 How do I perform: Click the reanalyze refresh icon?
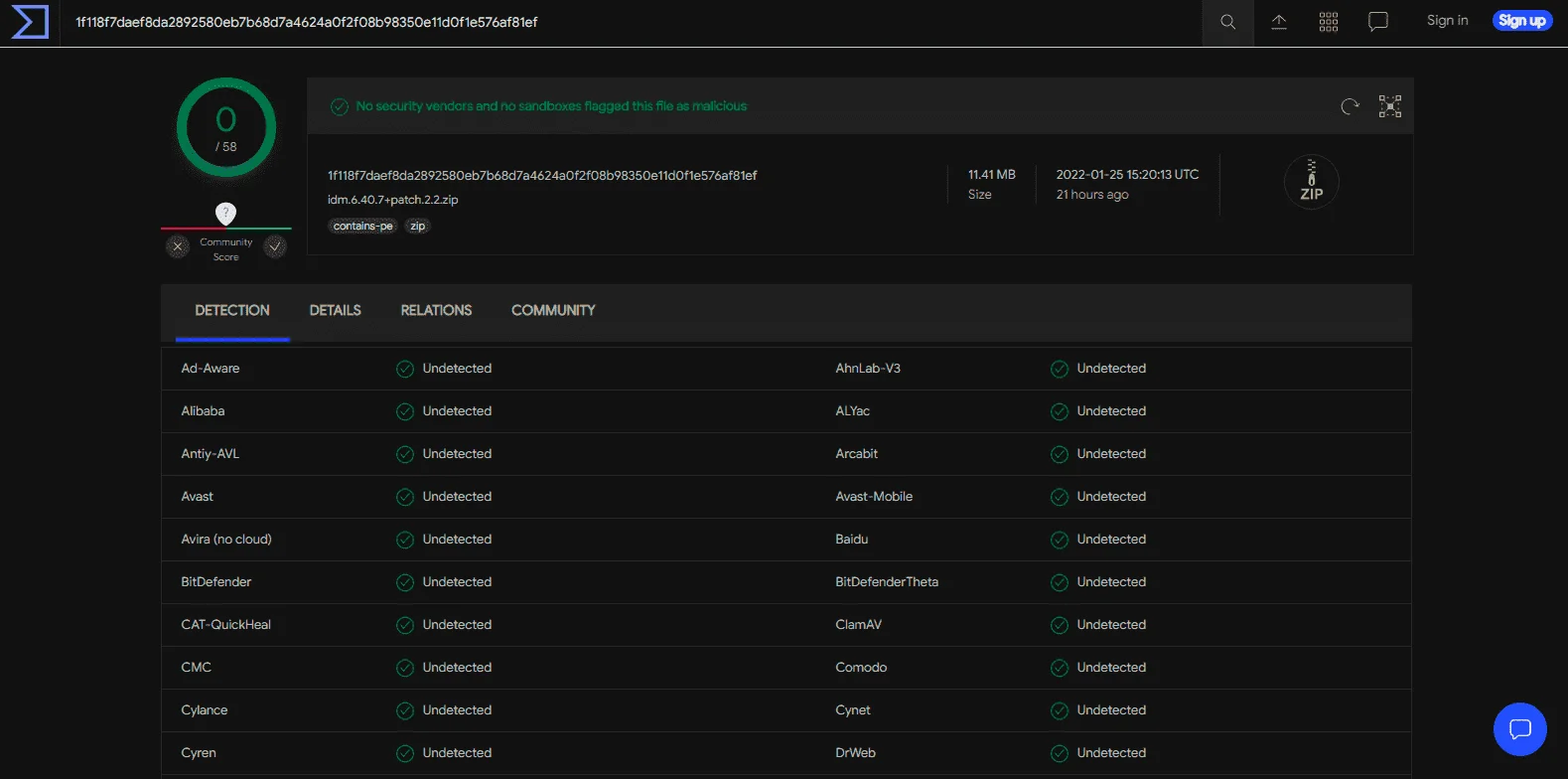(1350, 106)
